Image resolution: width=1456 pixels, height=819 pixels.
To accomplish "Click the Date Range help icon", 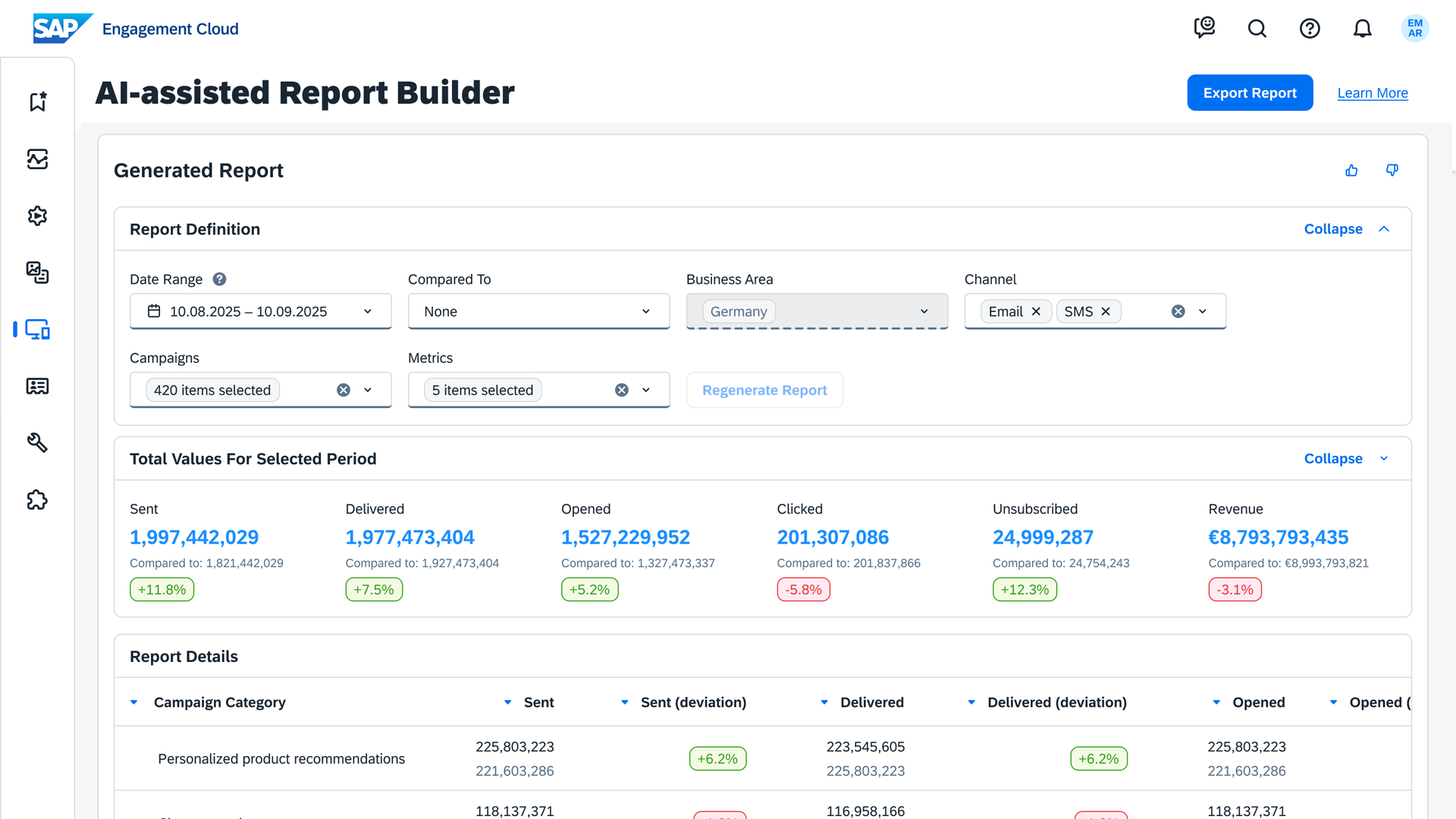I will click(x=219, y=279).
